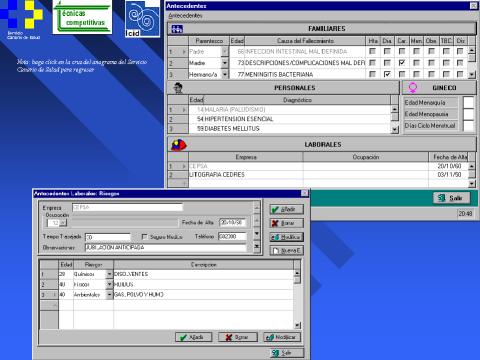480x360 pixels.
Task: Click the Empresa input field
Action: [x=127, y=207]
